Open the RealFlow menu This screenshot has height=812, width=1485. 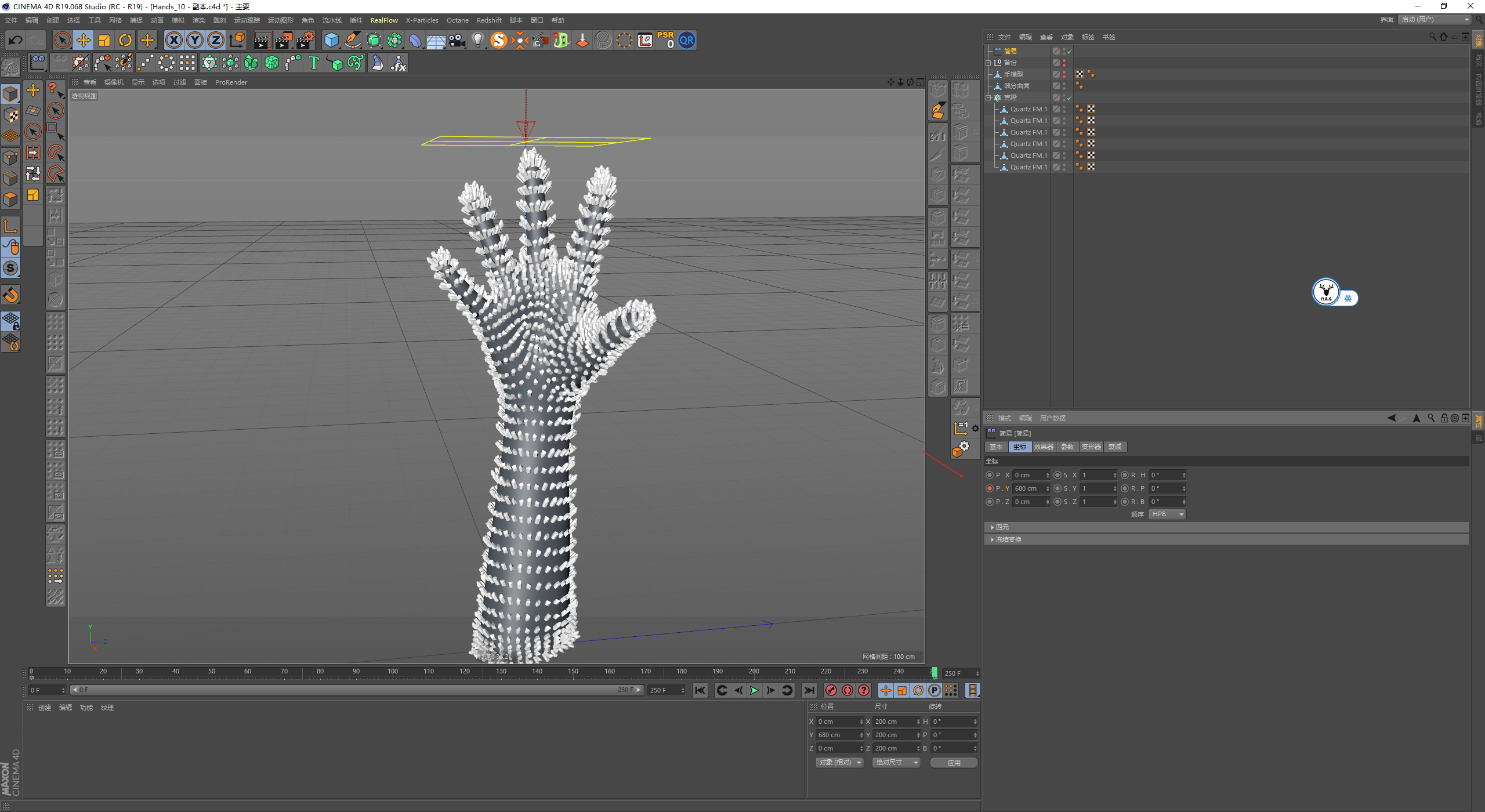tap(384, 20)
